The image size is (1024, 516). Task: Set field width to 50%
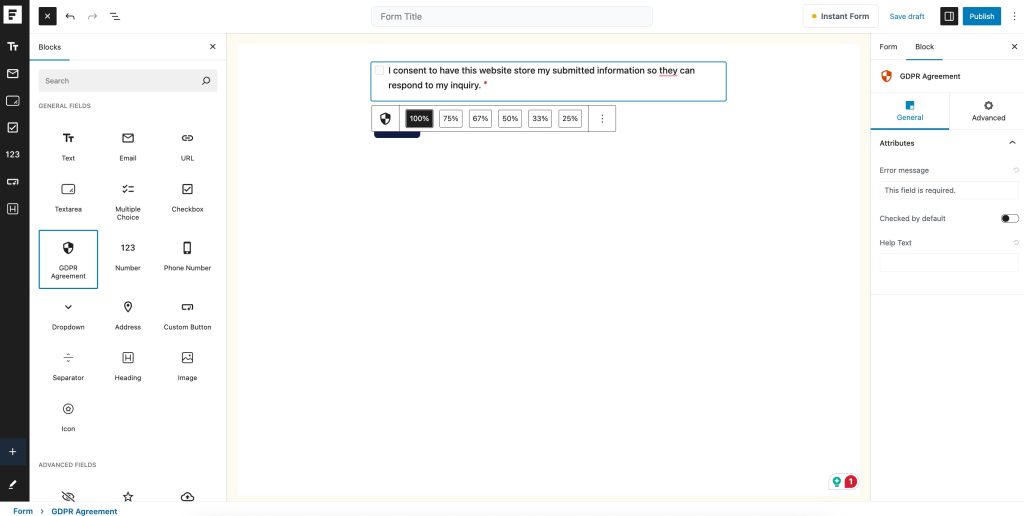click(x=510, y=118)
